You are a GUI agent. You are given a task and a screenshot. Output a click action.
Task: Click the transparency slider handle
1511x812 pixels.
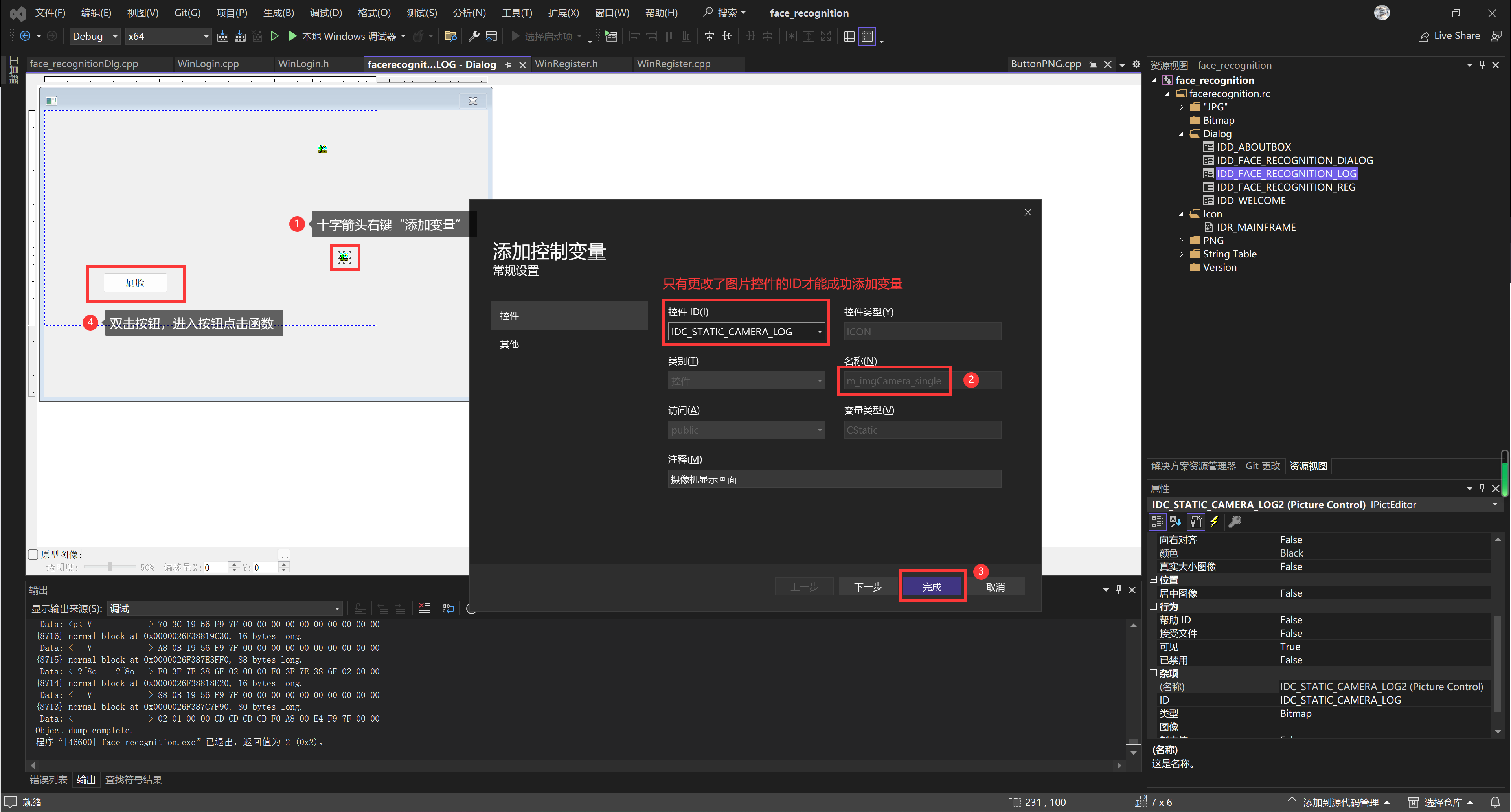[110, 567]
